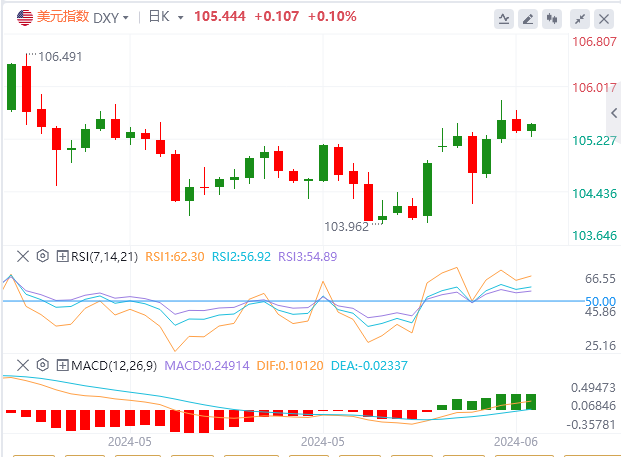The width and height of the screenshot is (621, 457).
Task: Click the 105.227 axis price
Action: (x=594, y=141)
